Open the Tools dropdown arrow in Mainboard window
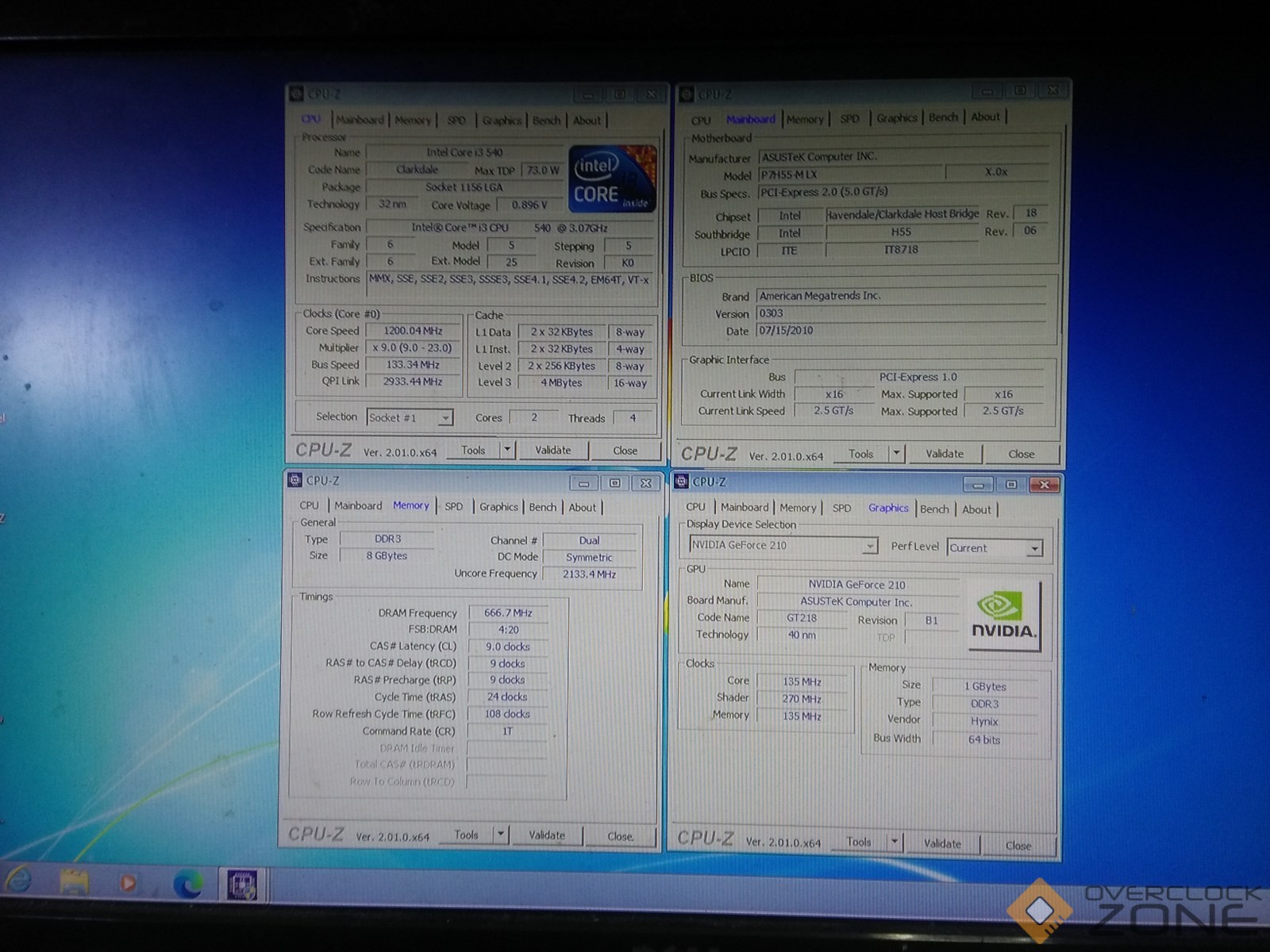The height and width of the screenshot is (952, 1270). [896, 454]
